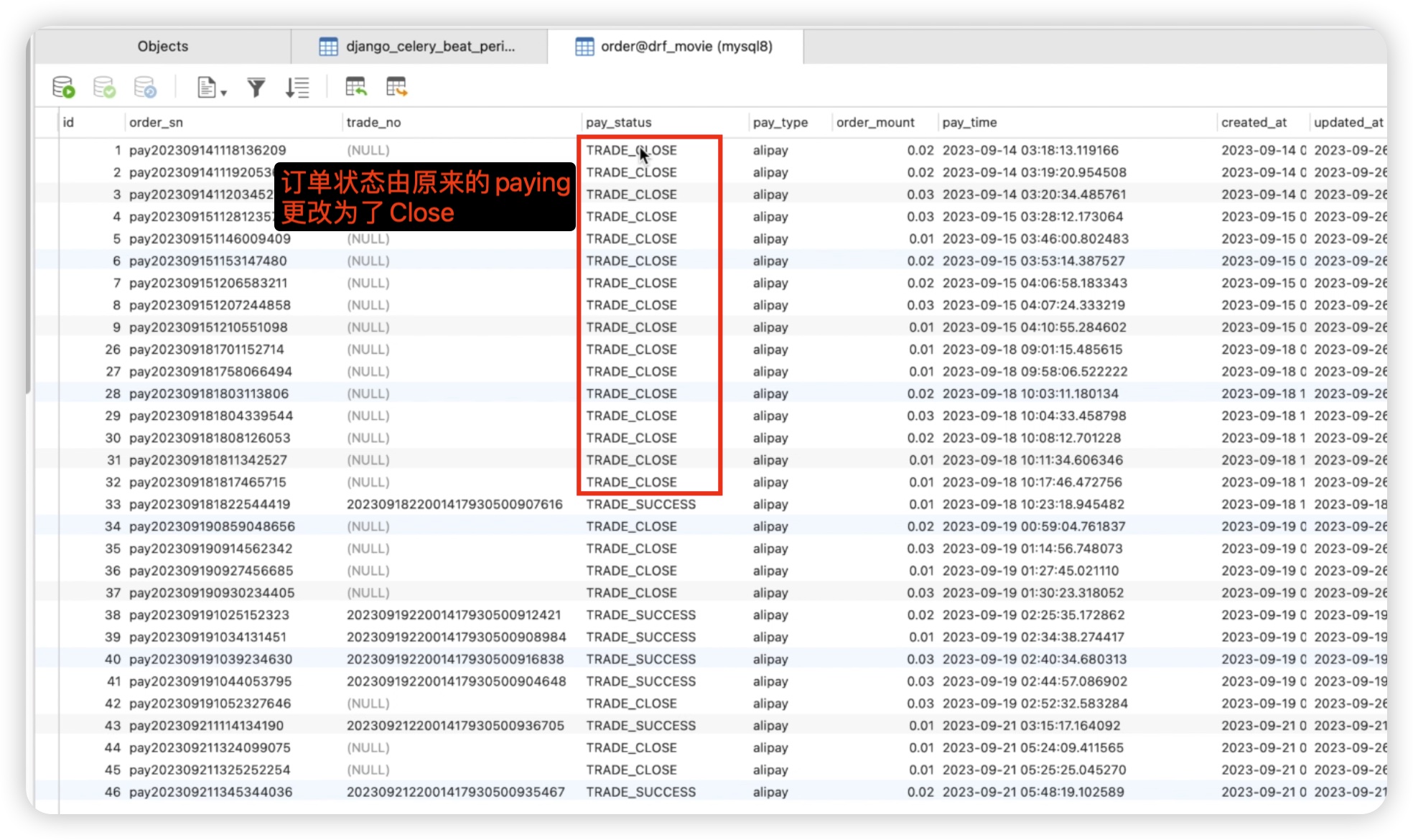Select alipay cell in row id 9
Image resolution: width=1413 pixels, height=840 pixels.
point(770,327)
